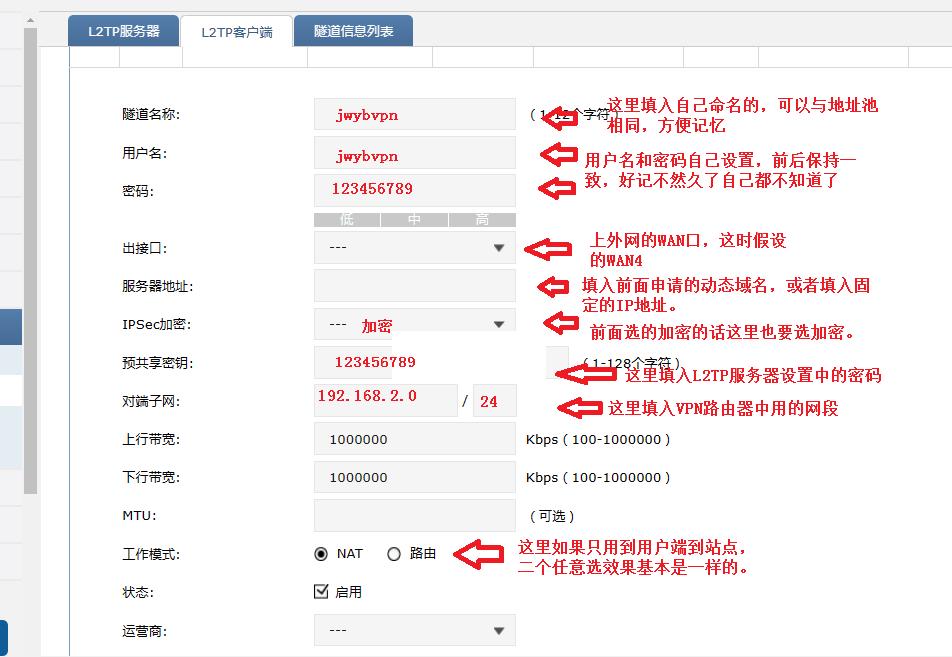Click the 隧道名称 input showing jwybvpn
Viewport: 952px width, 657px height.
pos(414,114)
